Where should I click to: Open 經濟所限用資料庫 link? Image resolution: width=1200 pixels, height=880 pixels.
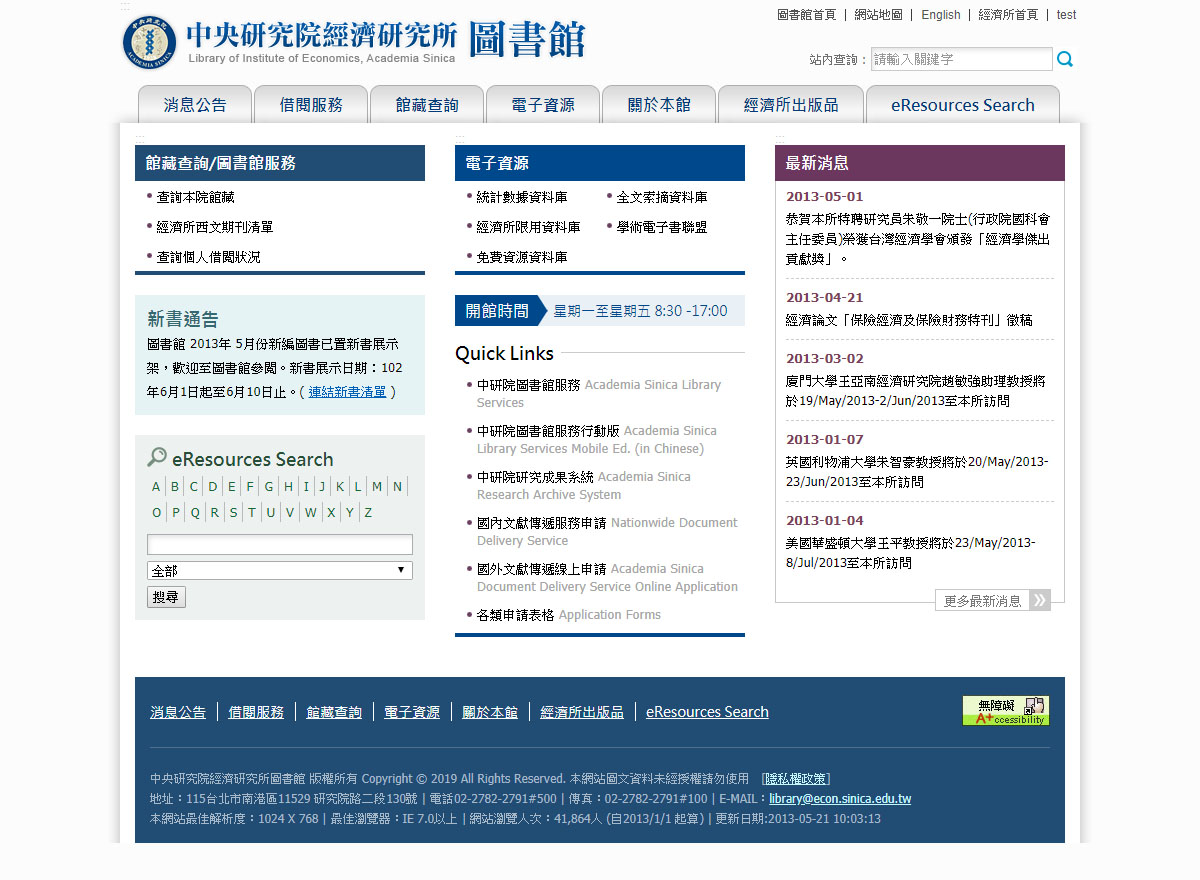pos(528,227)
